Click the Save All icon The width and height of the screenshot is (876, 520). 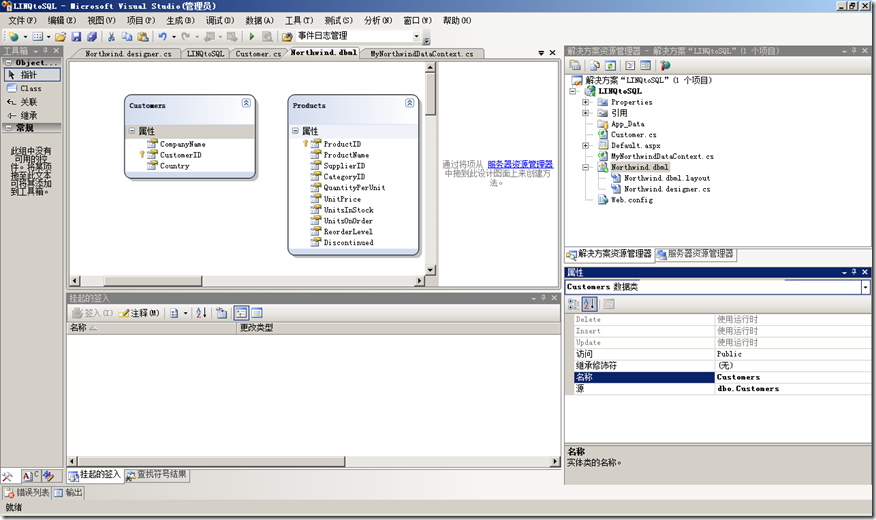tap(92, 37)
